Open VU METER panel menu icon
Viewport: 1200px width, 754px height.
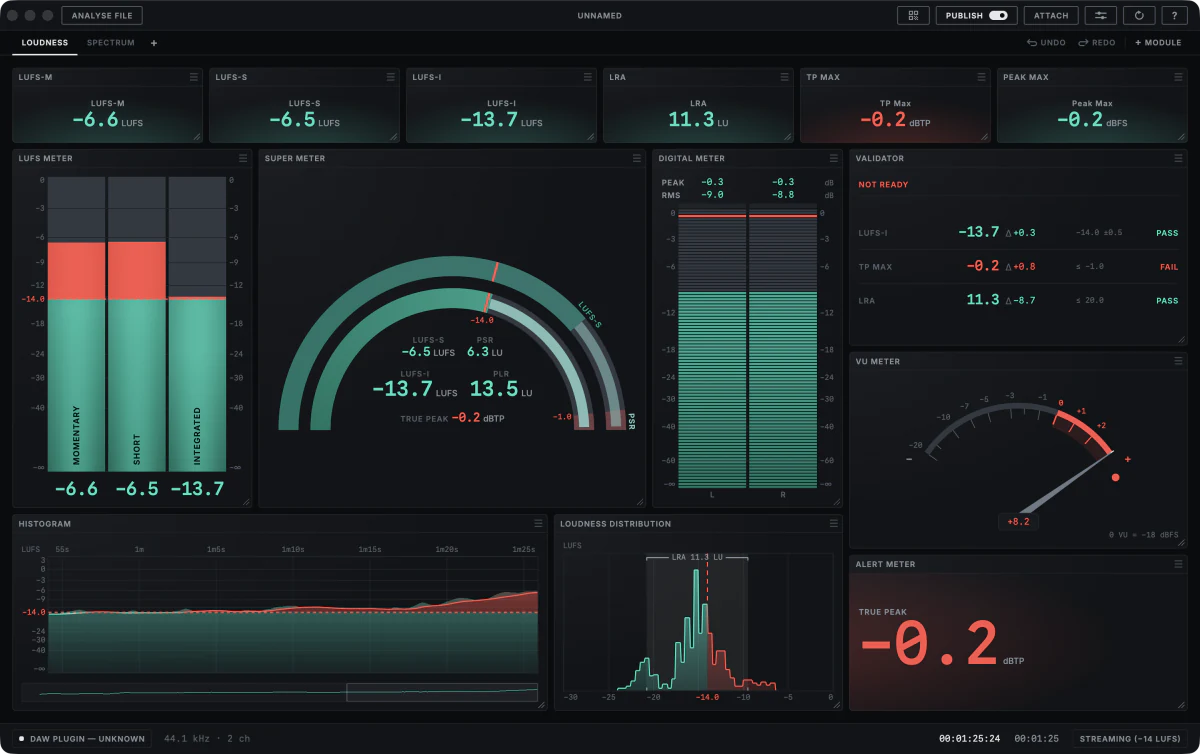[x=1178, y=361]
